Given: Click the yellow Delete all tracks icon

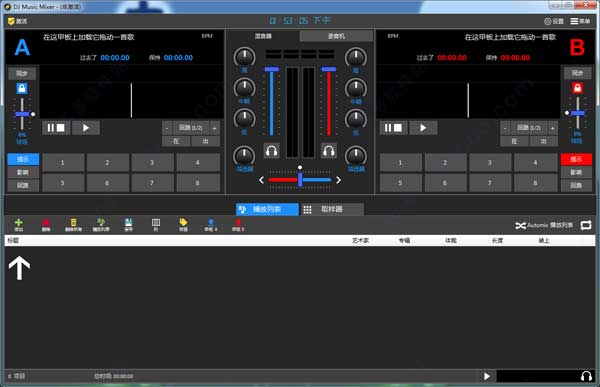Looking at the screenshot, I should (x=73, y=224).
